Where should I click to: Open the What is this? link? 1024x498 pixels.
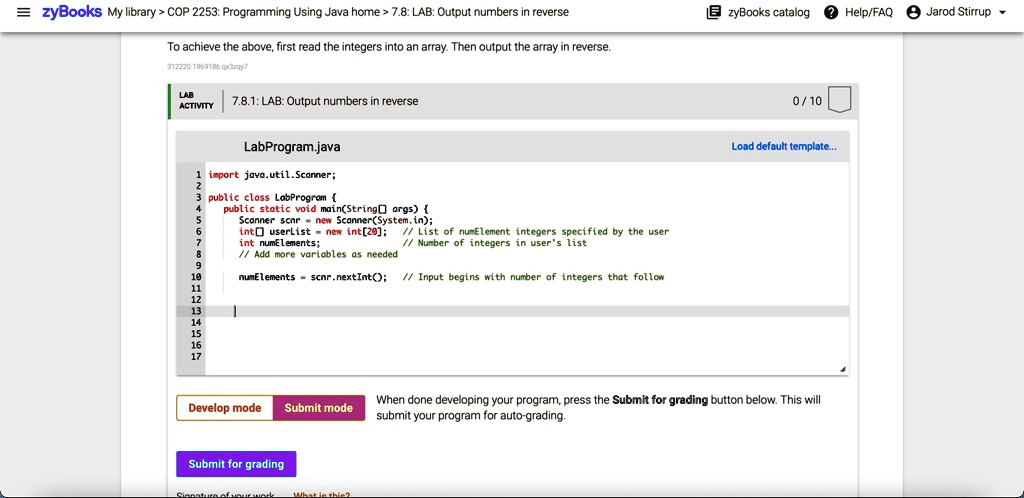pos(321,494)
